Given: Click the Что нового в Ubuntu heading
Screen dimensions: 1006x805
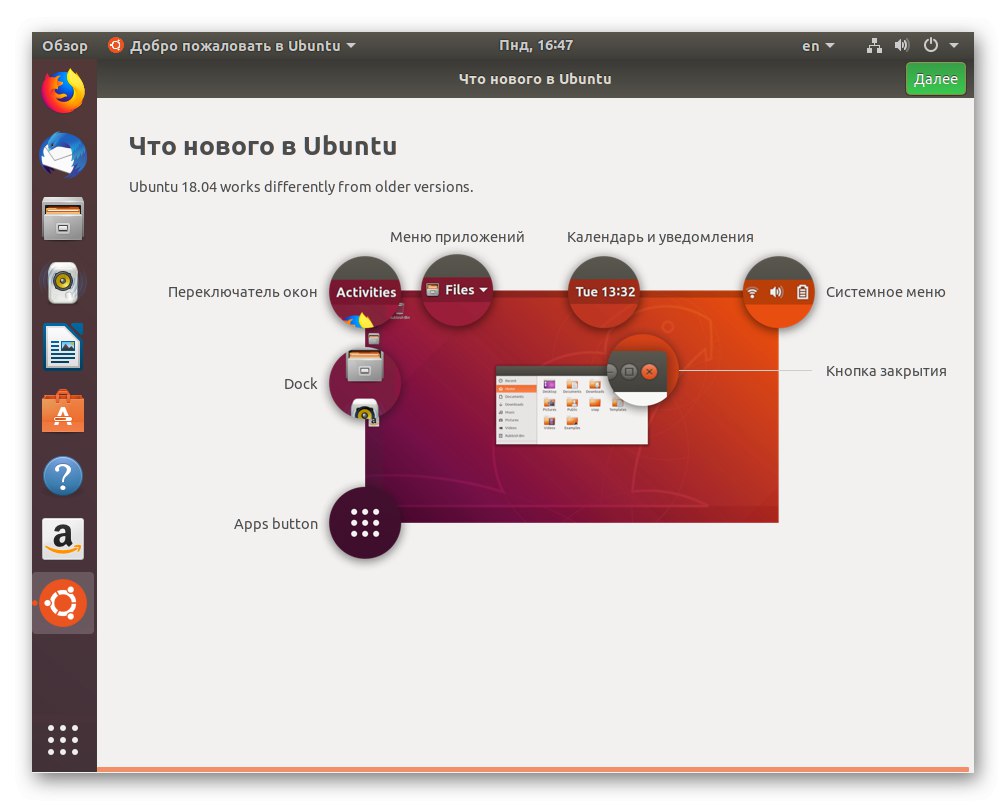Looking at the screenshot, I should tap(263, 146).
